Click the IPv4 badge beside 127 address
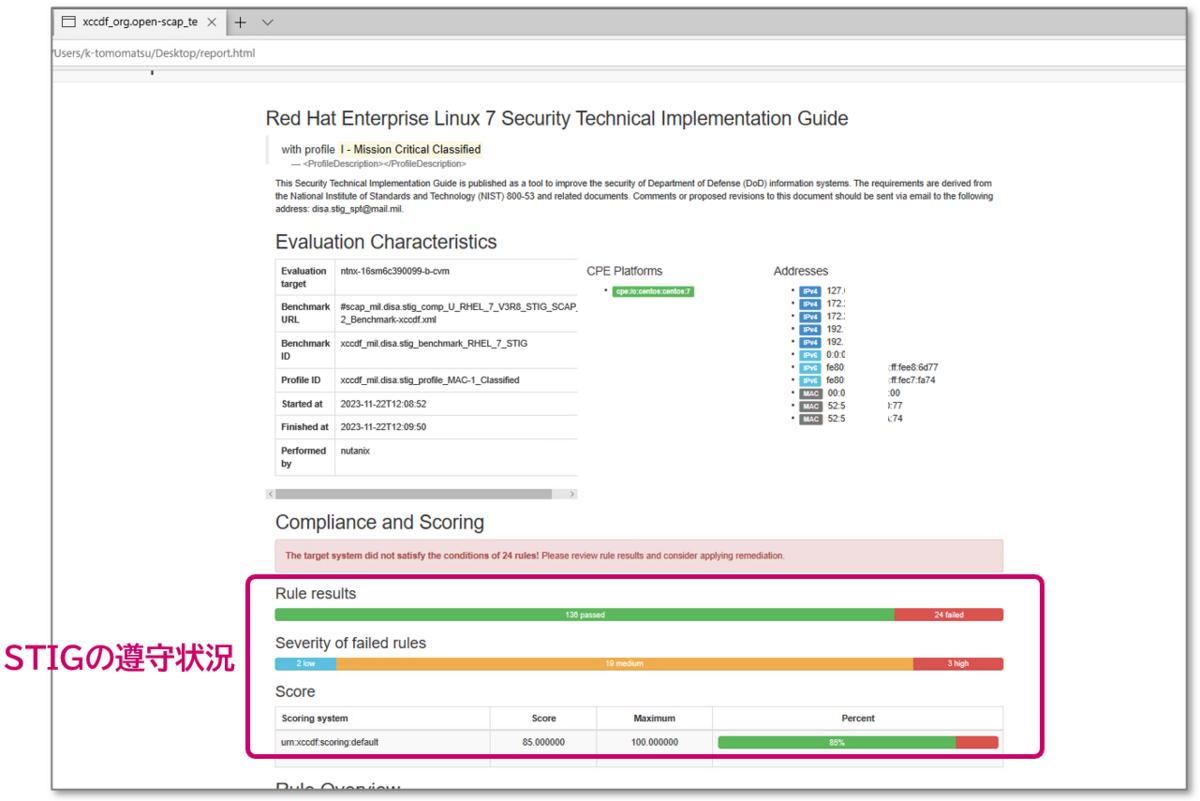Viewport: 1200px width, 801px height. [810, 291]
